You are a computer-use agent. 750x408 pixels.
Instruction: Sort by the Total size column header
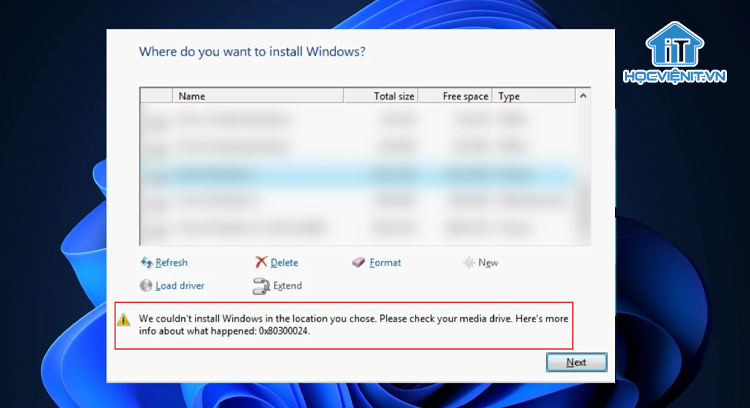click(381, 96)
